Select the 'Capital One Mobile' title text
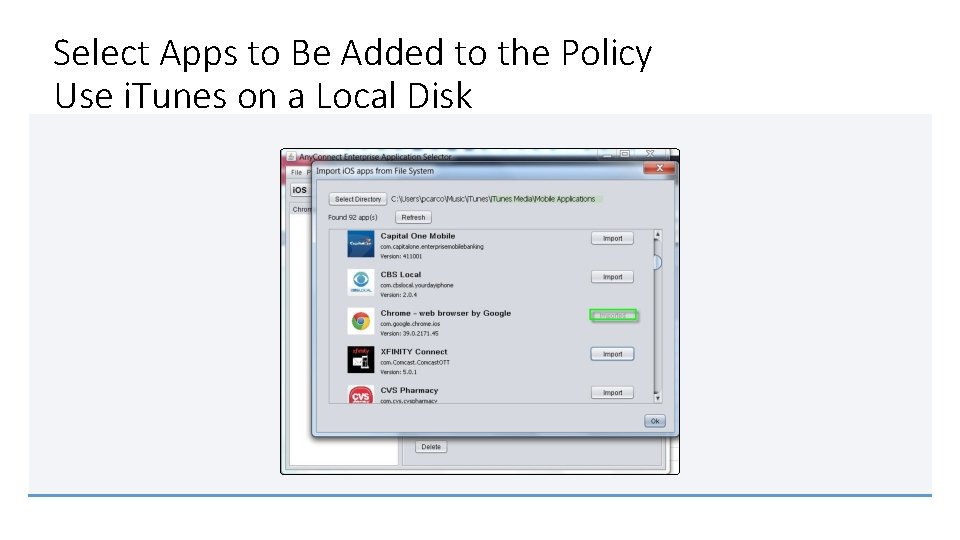 (418, 236)
